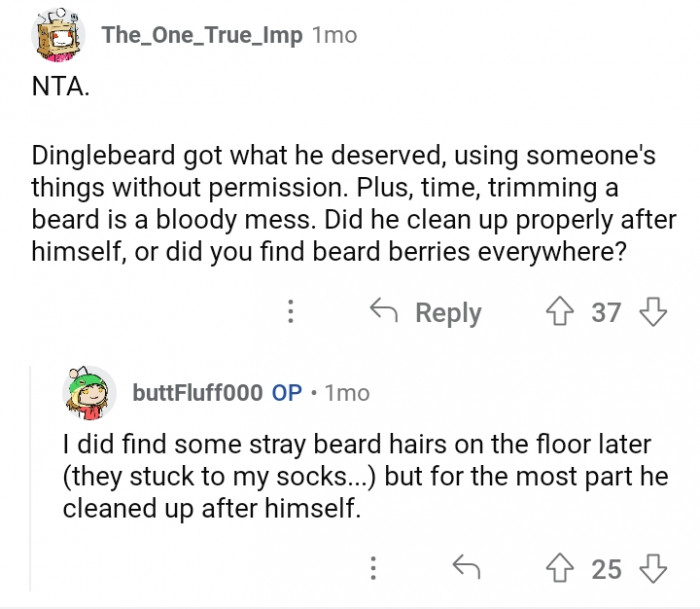Click reply arrow icon on buttFluff000's comment
The image size is (700, 609).
pyautogui.click(x=466, y=569)
